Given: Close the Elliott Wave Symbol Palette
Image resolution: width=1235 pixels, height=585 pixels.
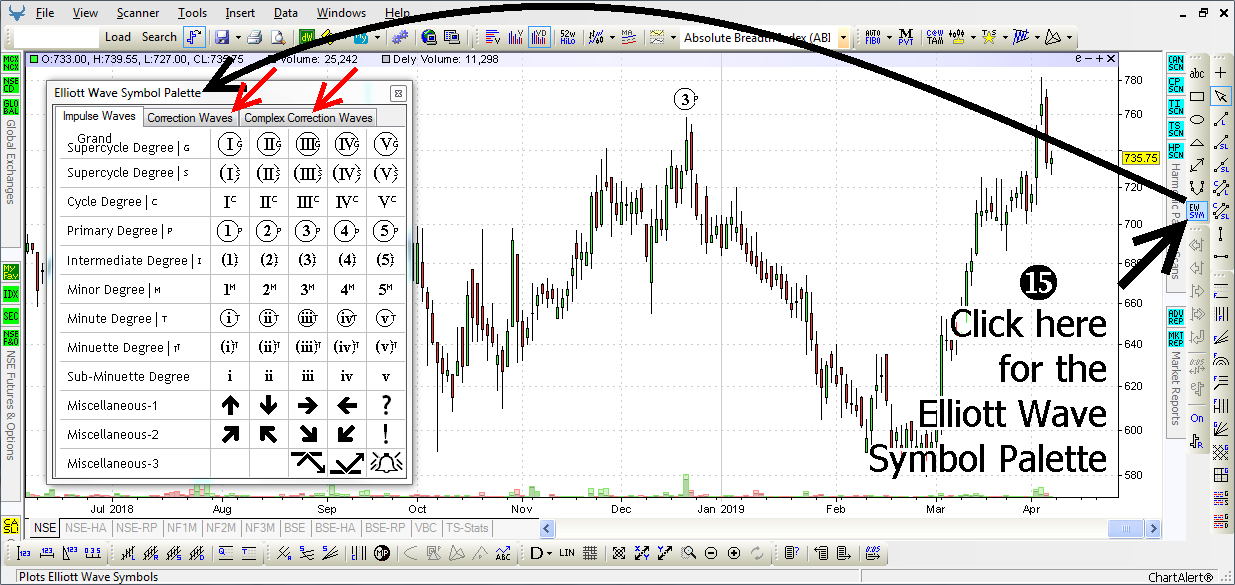Looking at the screenshot, I should [x=397, y=94].
